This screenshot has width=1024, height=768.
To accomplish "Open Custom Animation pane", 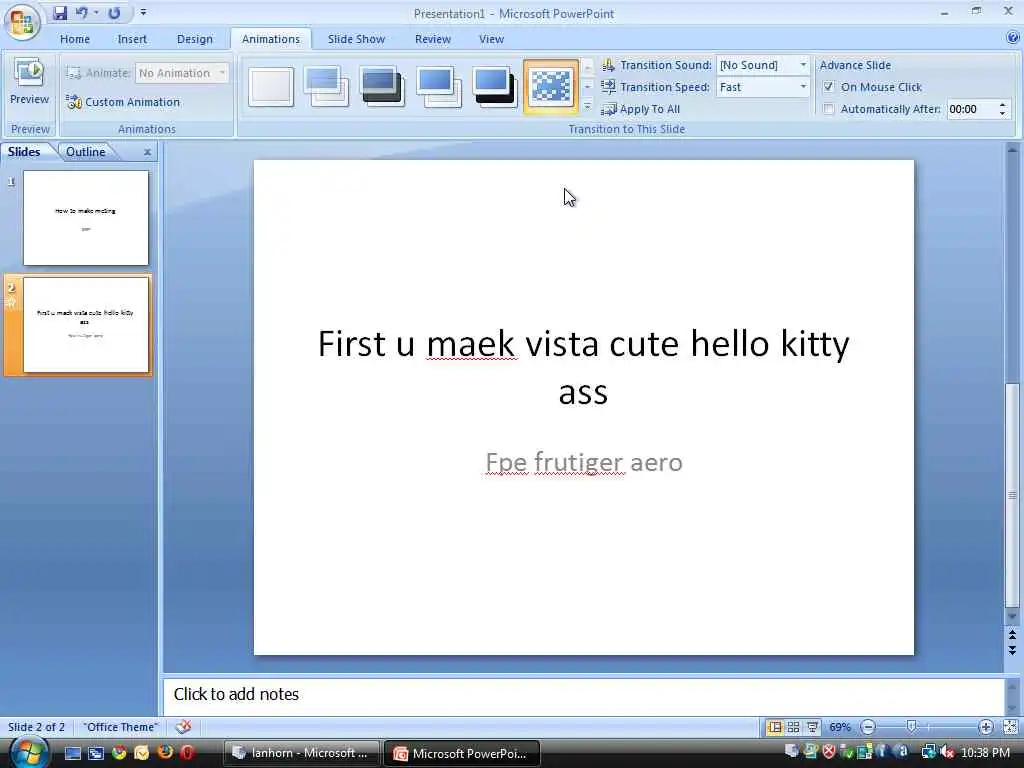I will [x=123, y=102].
